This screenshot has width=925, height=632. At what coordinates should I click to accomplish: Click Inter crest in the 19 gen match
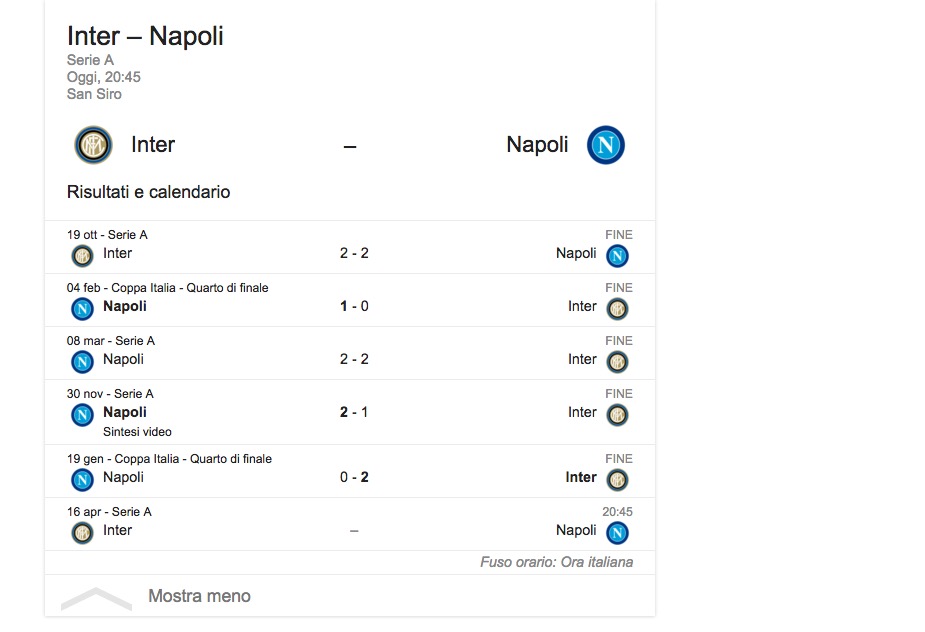point(618,479)
